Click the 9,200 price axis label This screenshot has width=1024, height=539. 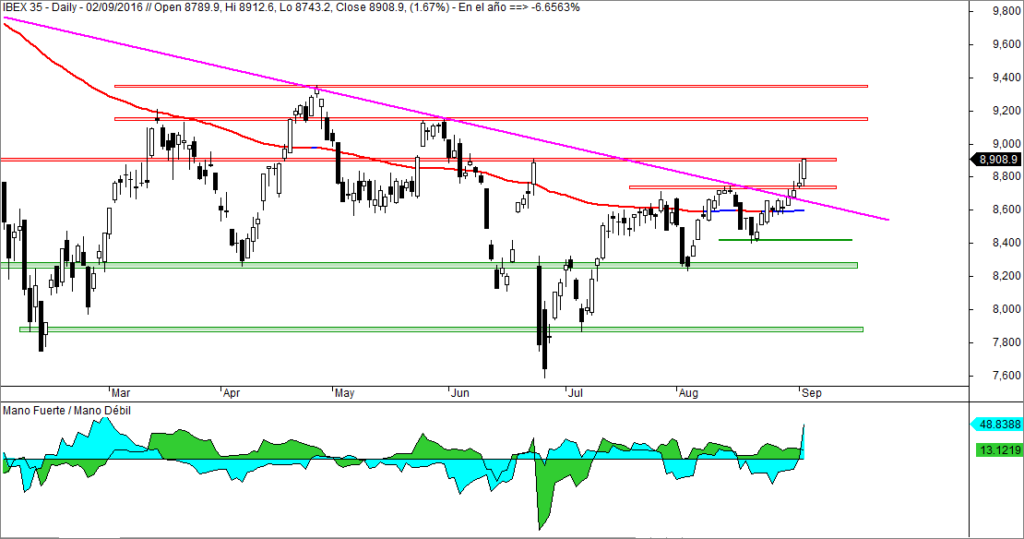click(1006, 111)
